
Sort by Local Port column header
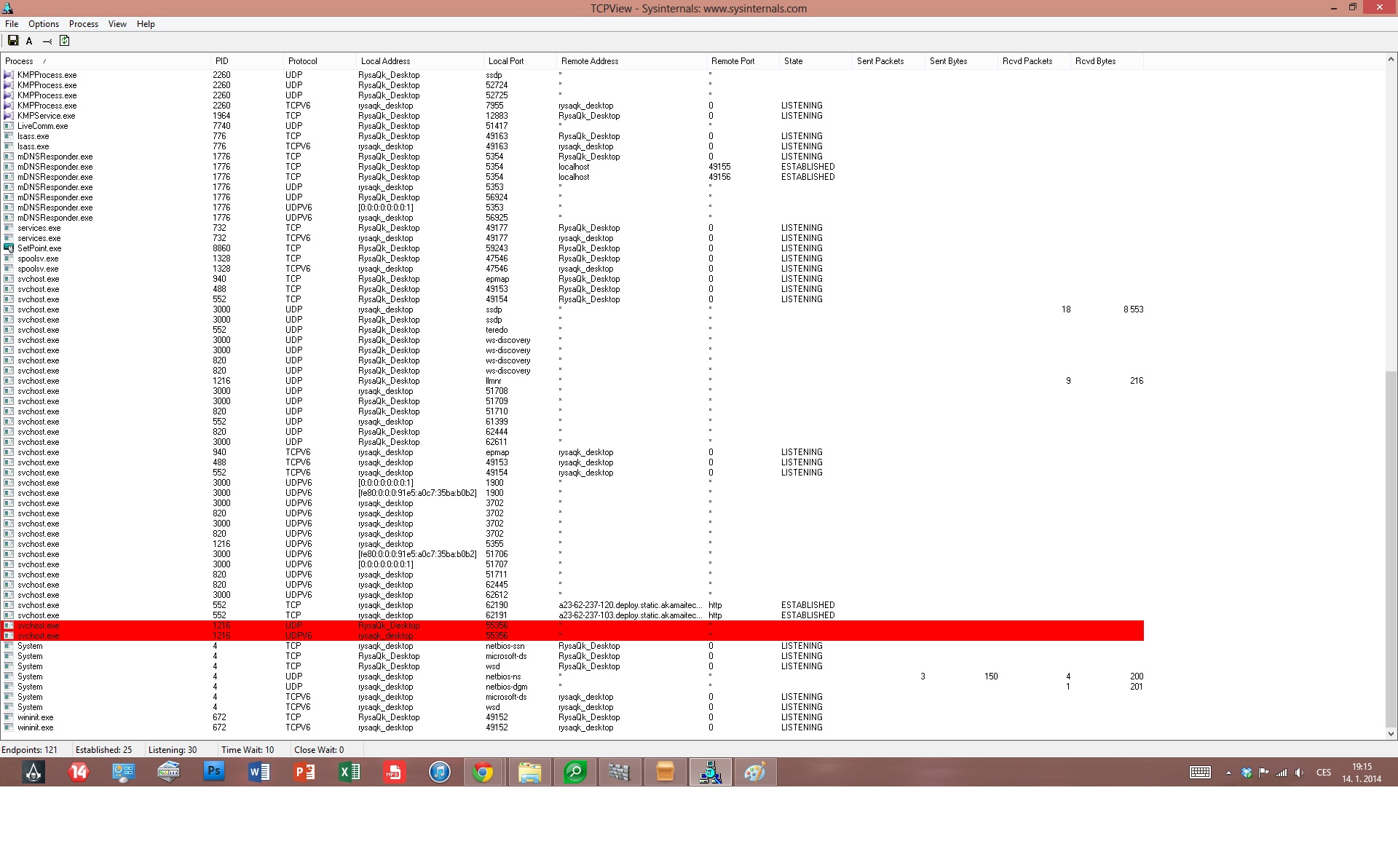(506, 61)
